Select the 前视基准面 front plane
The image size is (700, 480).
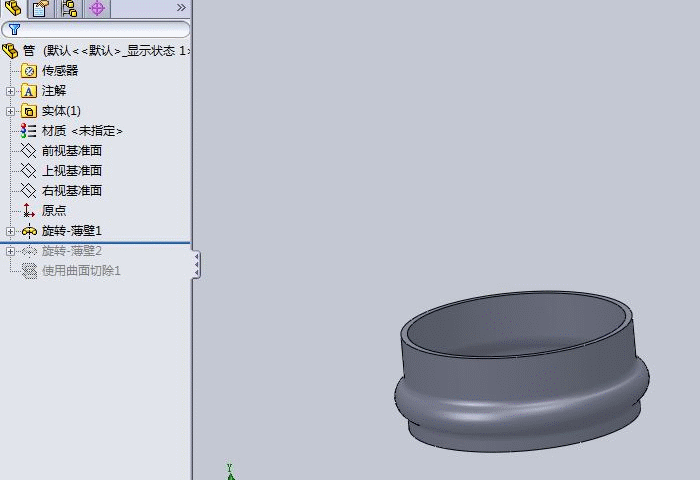click(x=72, y=151)
